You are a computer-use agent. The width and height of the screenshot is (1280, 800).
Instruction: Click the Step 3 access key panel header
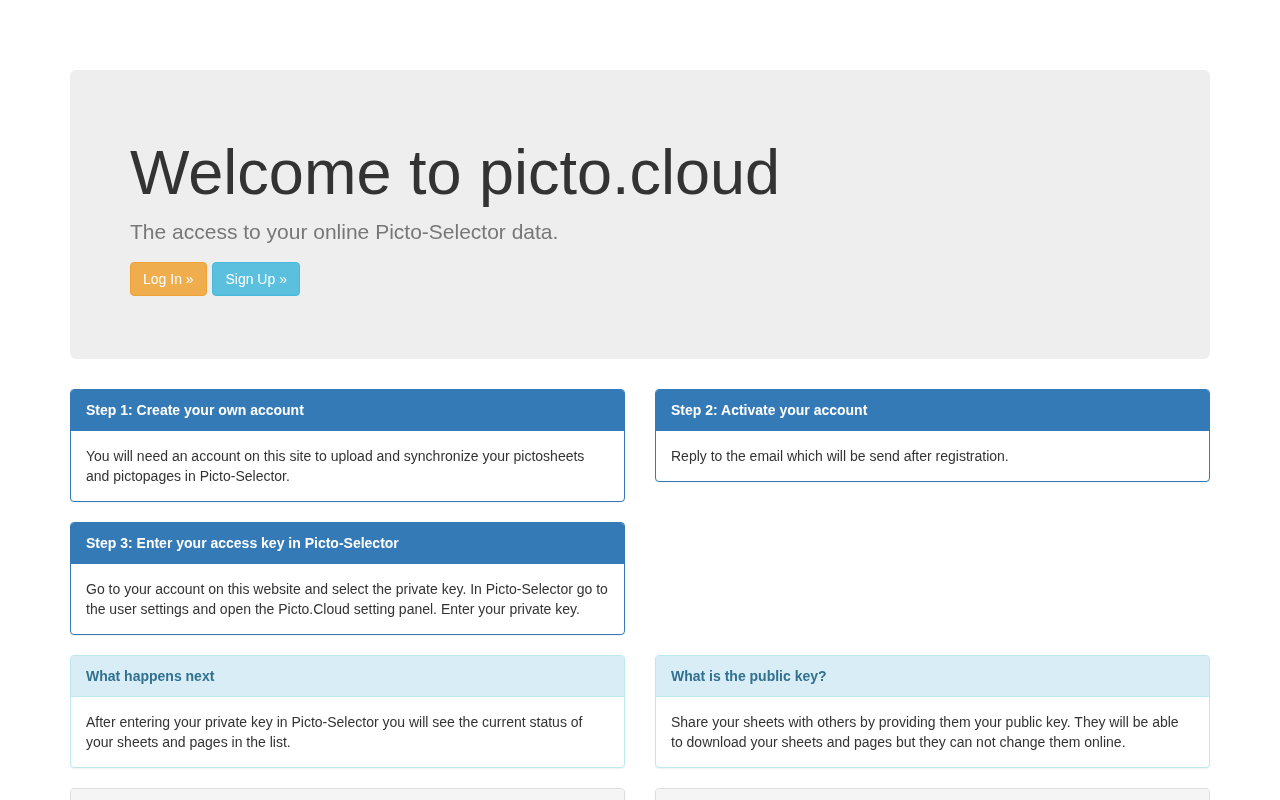tap(347, 543)
